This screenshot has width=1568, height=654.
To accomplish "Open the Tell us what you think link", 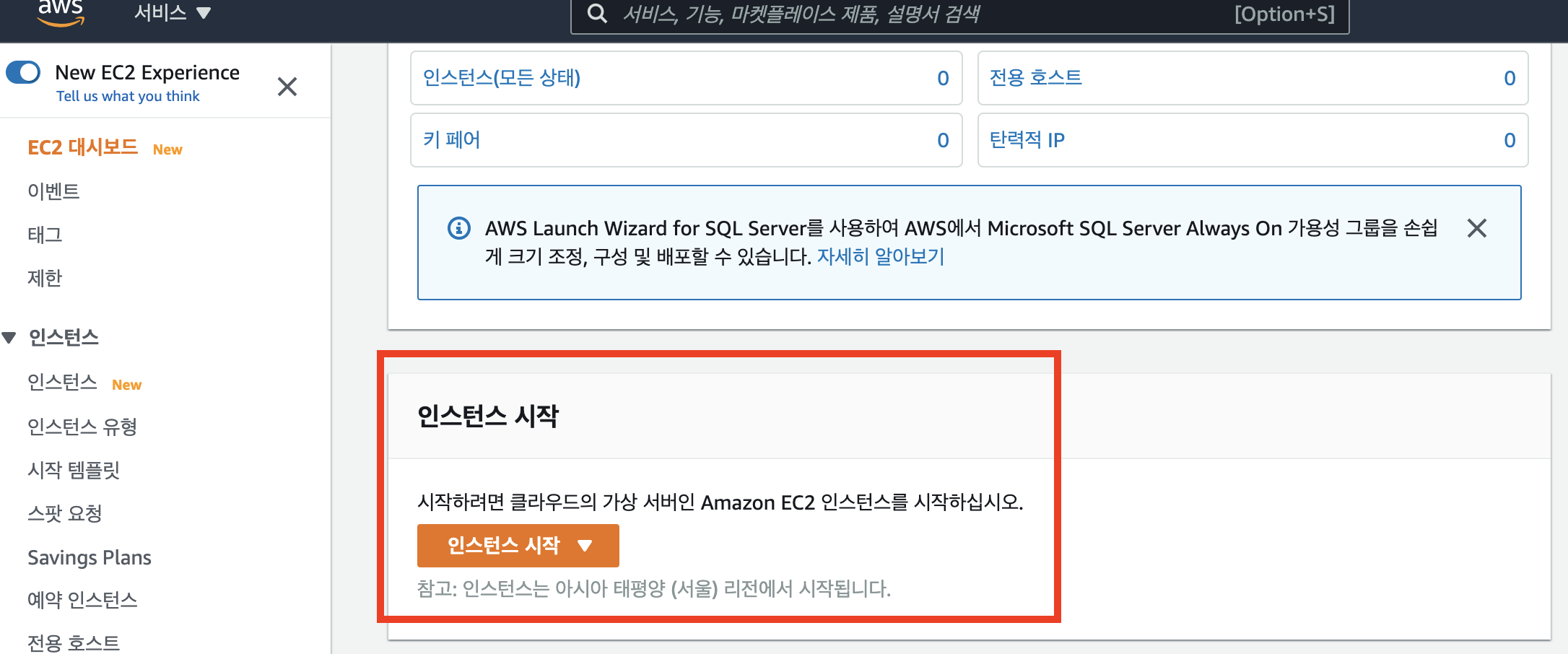I will [x=128, y=96].
